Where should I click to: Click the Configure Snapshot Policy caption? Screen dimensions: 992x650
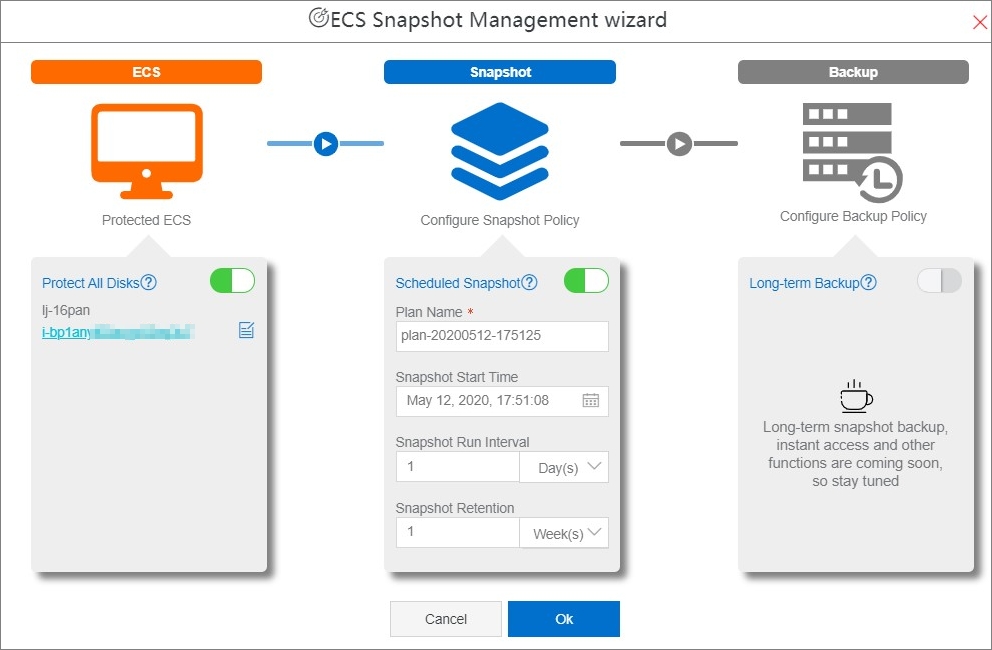click(x=500, y=220)
